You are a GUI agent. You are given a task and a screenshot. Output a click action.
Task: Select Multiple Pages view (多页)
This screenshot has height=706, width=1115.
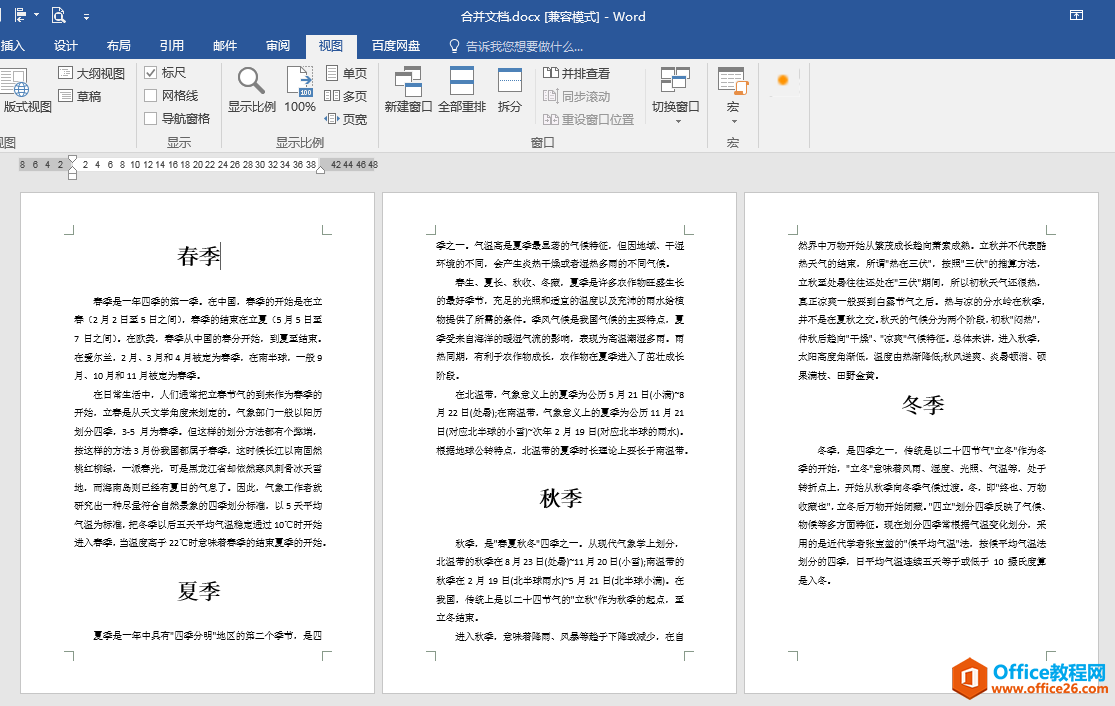point(346,96)
